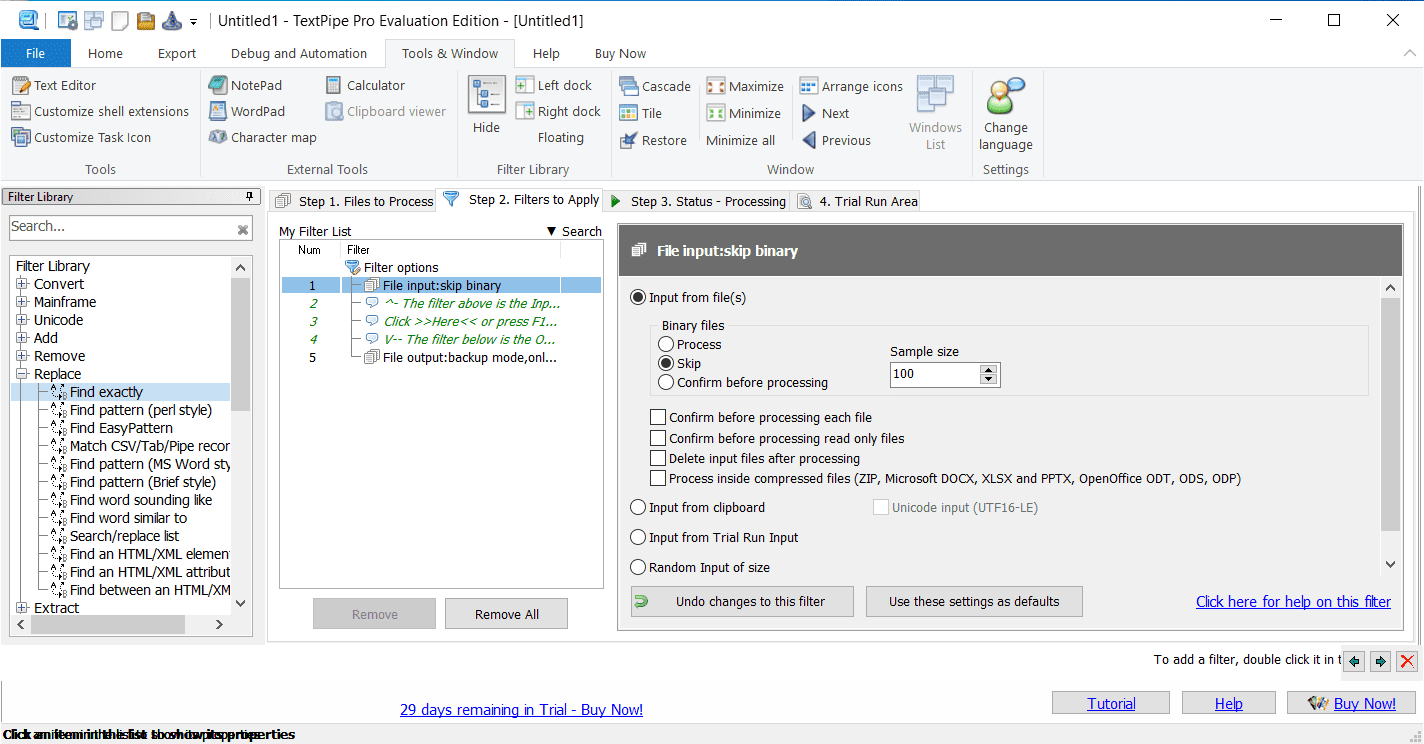
Task: Open the Debug and Automation ribbon tab
Action: tap(299, 54)
